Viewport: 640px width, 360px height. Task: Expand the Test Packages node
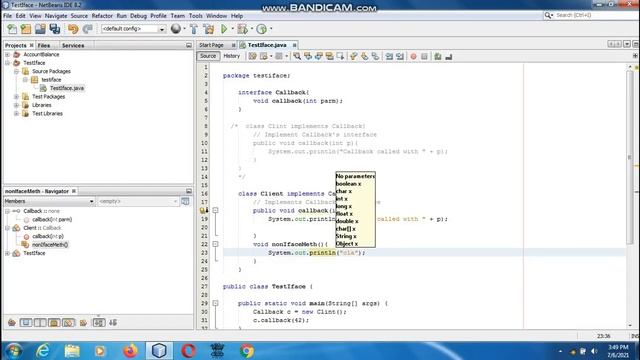point(16,97)
